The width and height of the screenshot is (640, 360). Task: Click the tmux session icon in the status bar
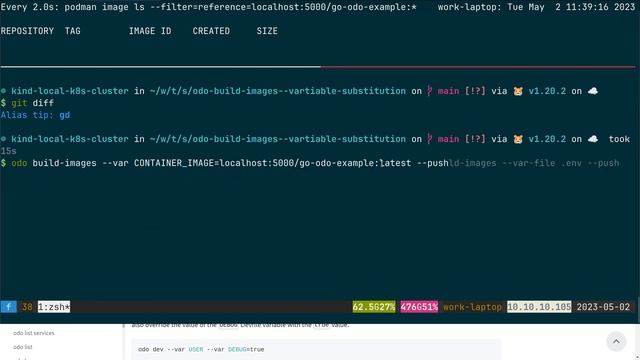point(8,307)
